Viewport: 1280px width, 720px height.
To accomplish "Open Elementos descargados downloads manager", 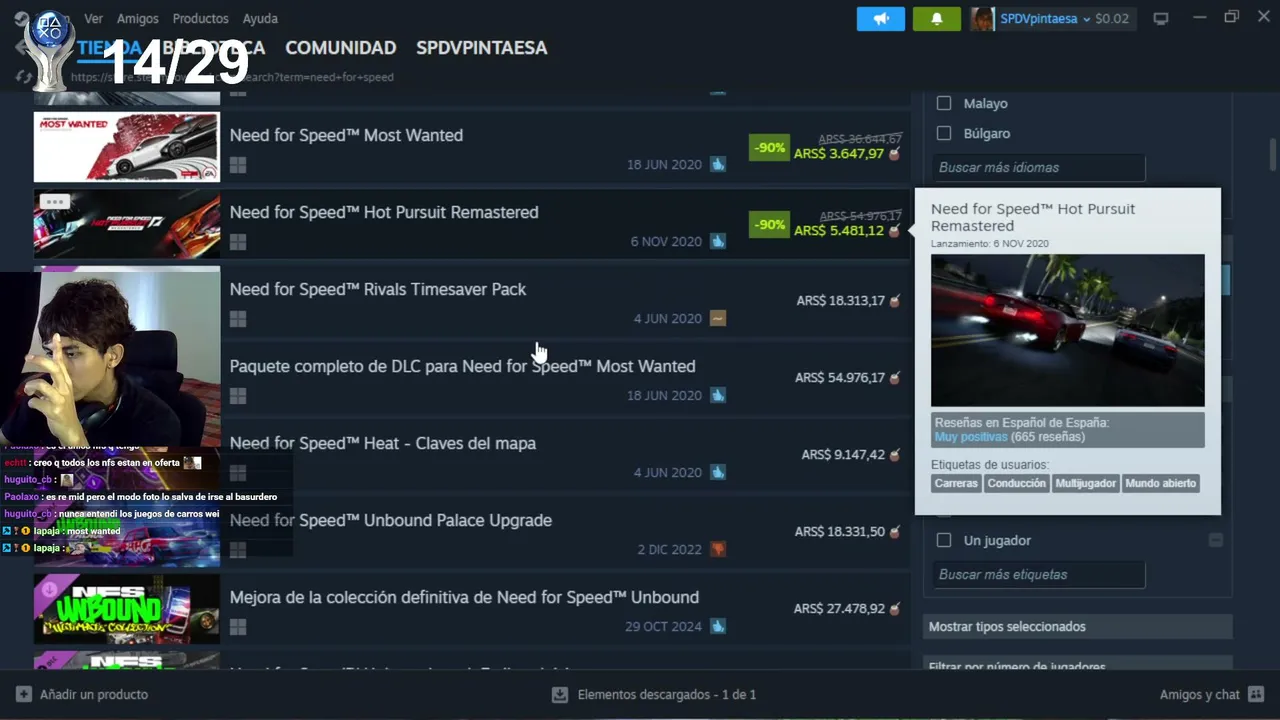I will pyautogui.click(x=654, y=694).
